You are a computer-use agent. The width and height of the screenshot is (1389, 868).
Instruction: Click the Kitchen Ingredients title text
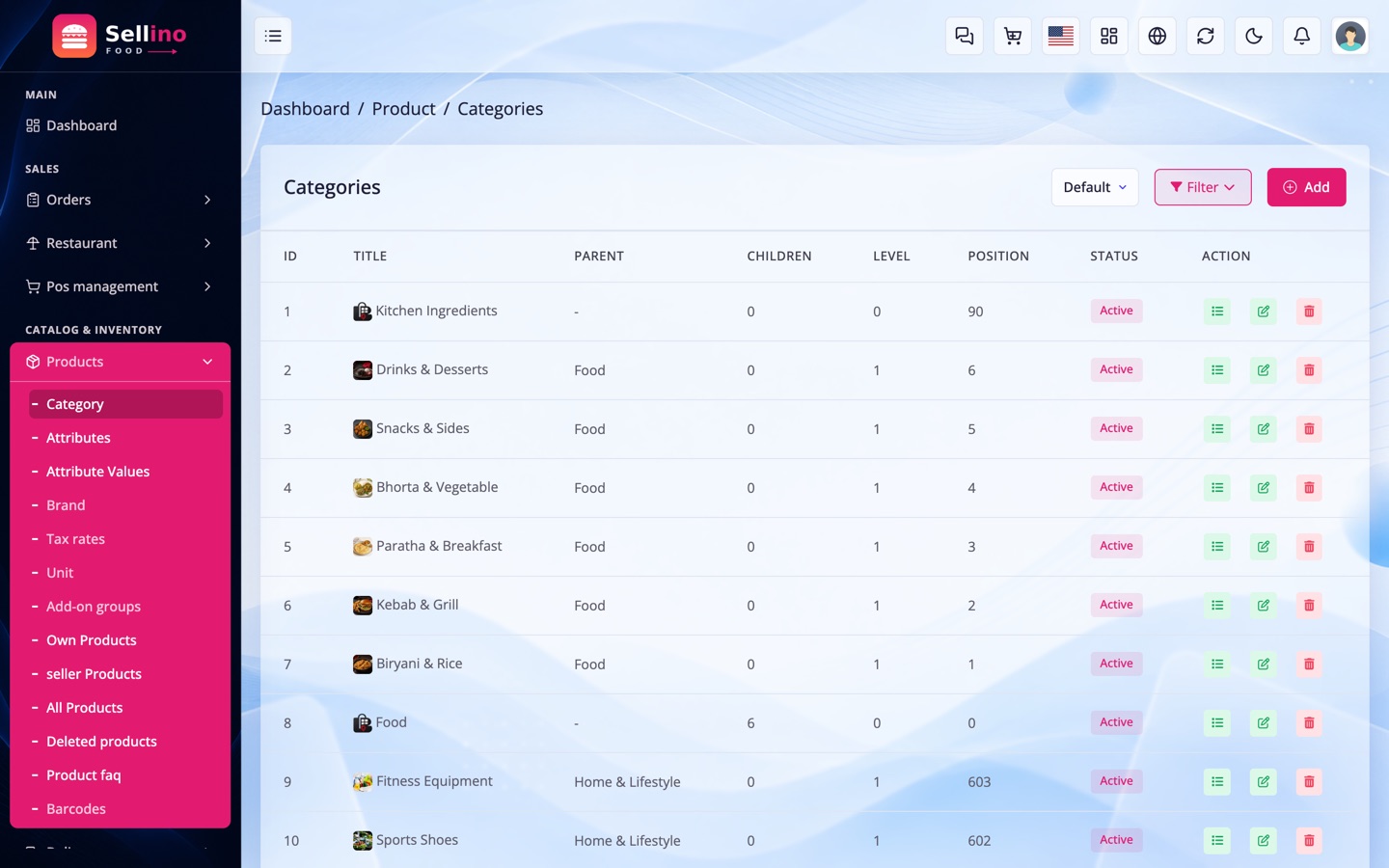(436, 311)
